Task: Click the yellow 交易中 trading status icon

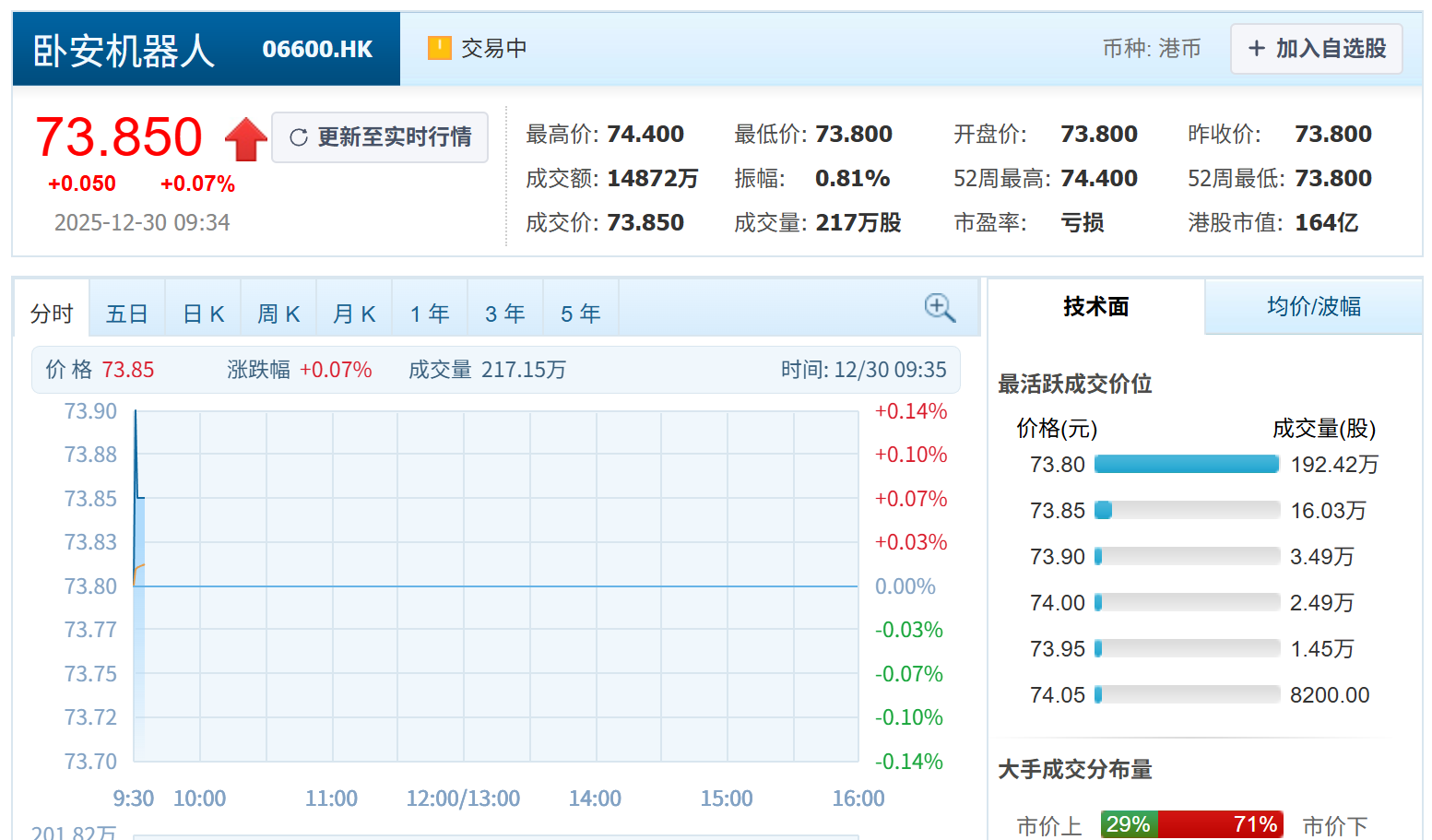Action: [440, 47]
